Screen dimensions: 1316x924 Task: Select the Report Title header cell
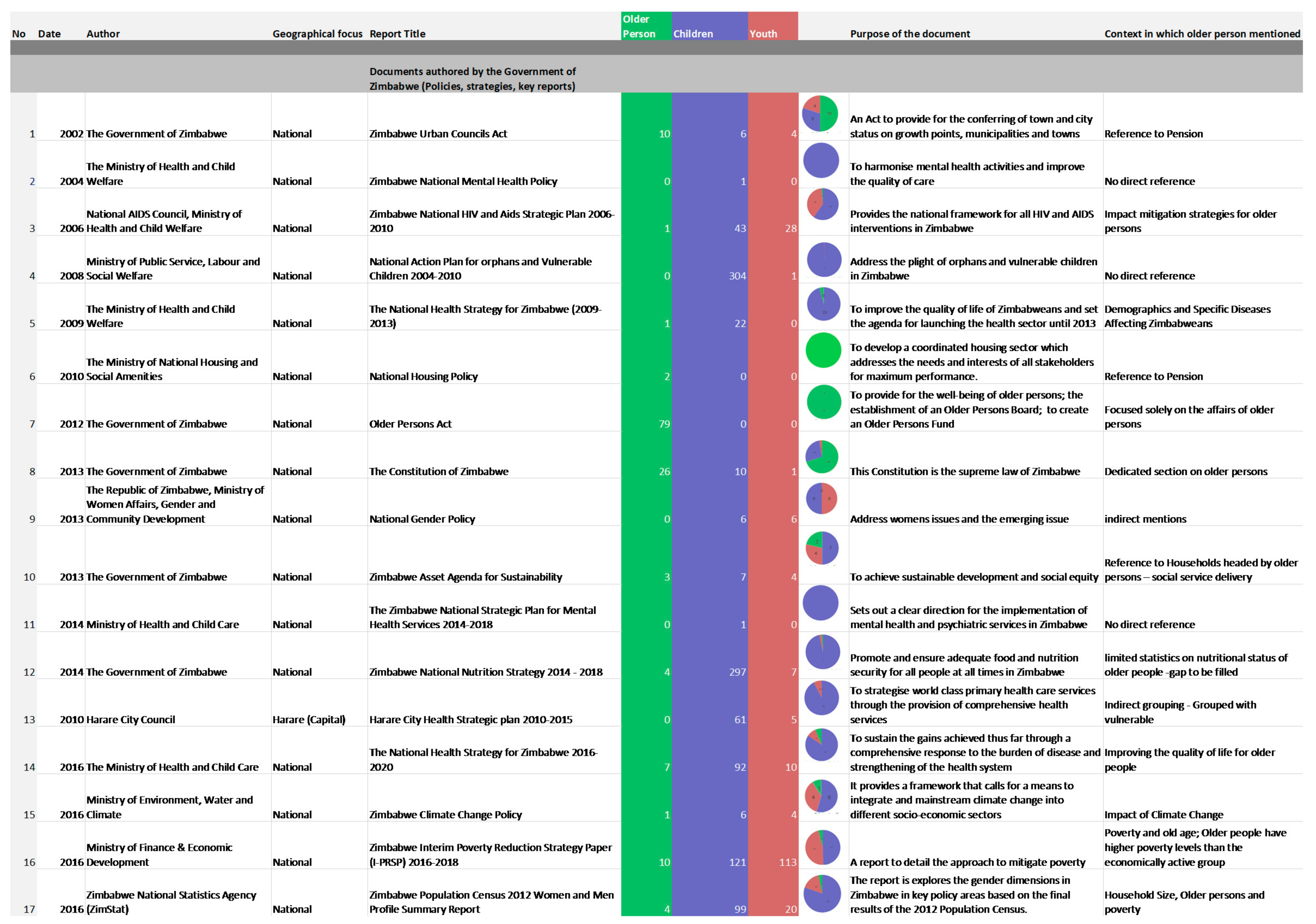397,33
